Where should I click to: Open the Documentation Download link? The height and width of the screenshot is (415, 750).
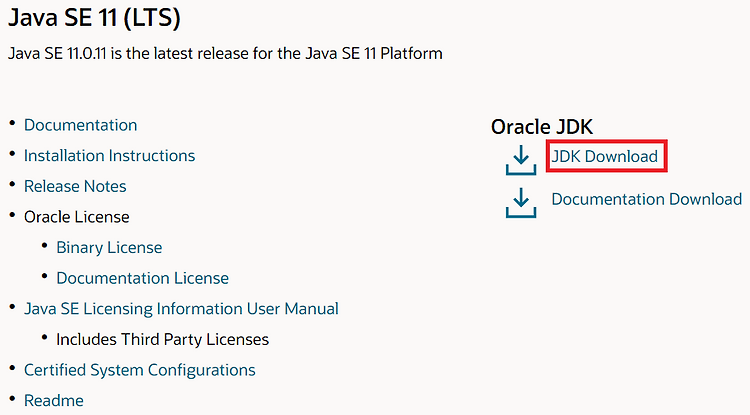point(647,199)
